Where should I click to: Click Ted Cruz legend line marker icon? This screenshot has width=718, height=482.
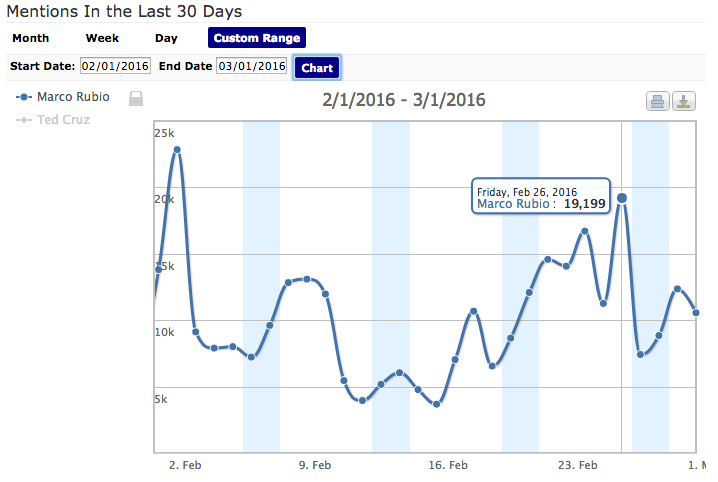point(24,120)
